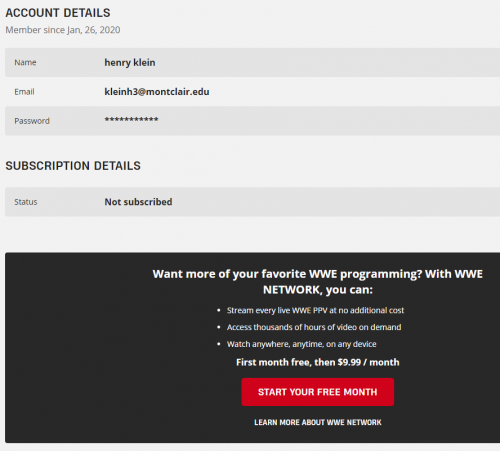Click the Not subscribed status text

point(138,202)
